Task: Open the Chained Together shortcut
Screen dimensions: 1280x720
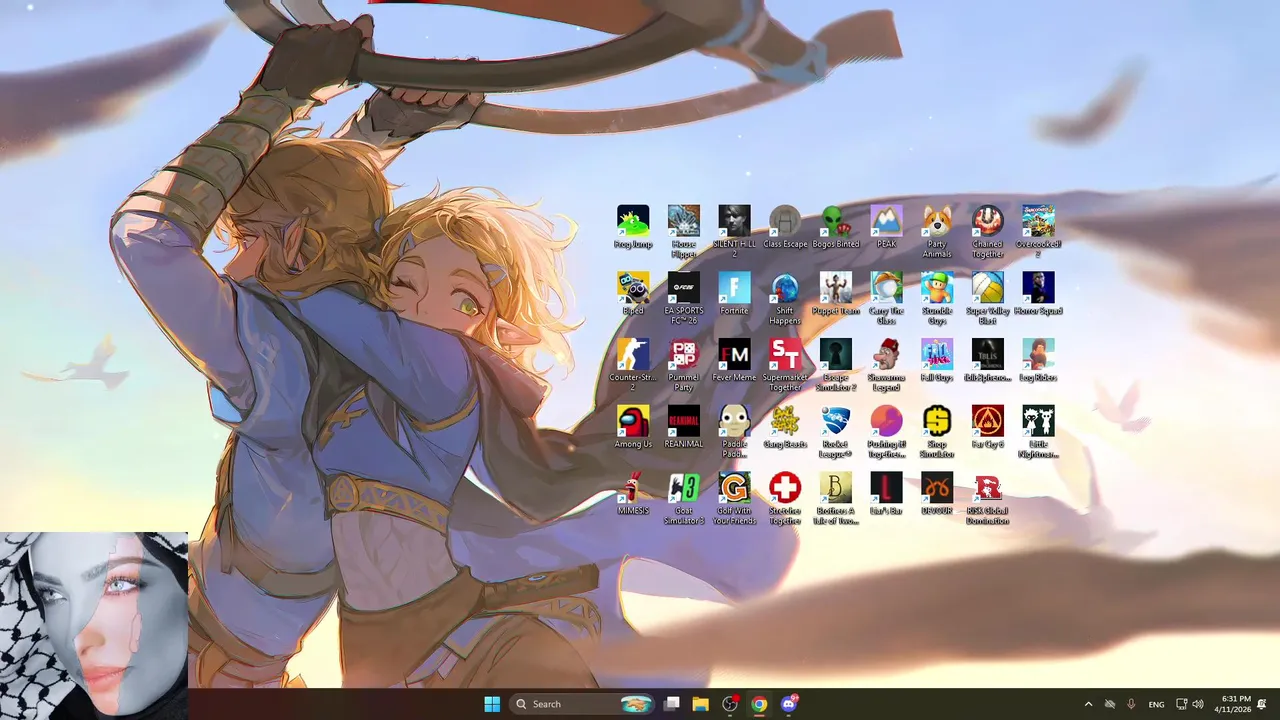Action: (x=988, y=232)
